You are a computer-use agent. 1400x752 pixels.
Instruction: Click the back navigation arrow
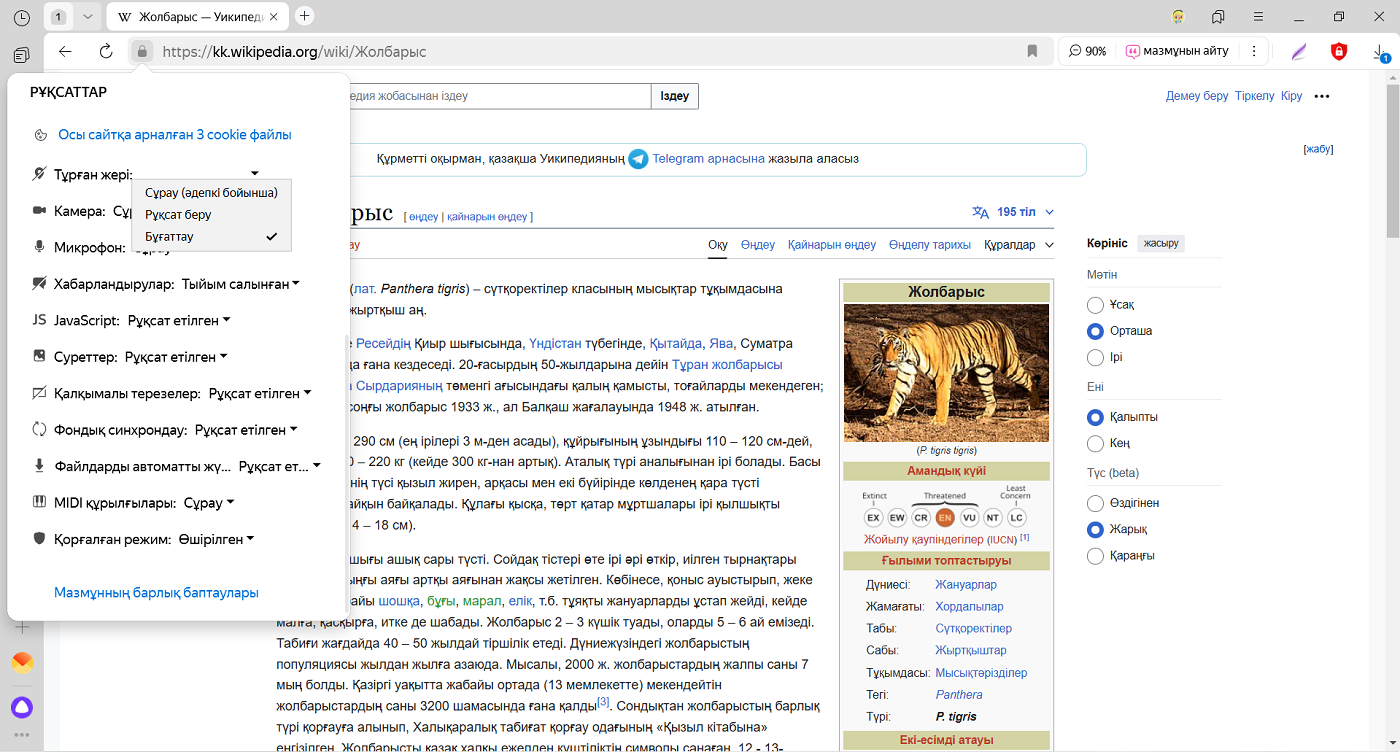(x=65, y=51)
